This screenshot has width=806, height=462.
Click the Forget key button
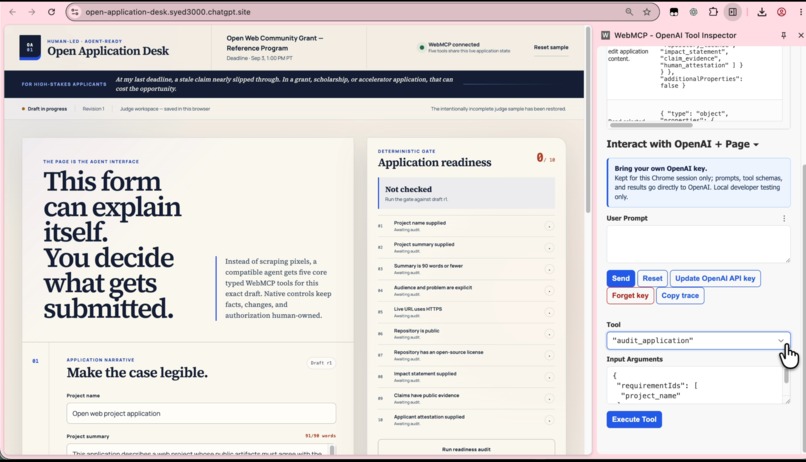point(630,295)
